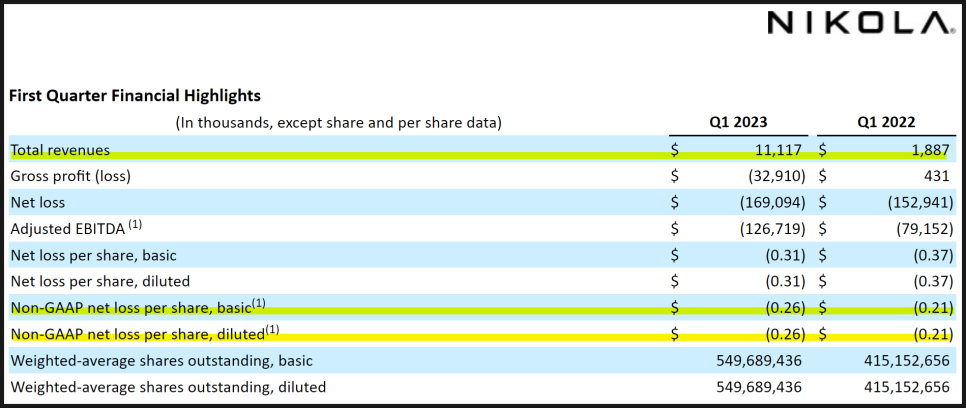Select the 'Total revenues' row label
Screen dimensions: 966x408
click(60, 150)
